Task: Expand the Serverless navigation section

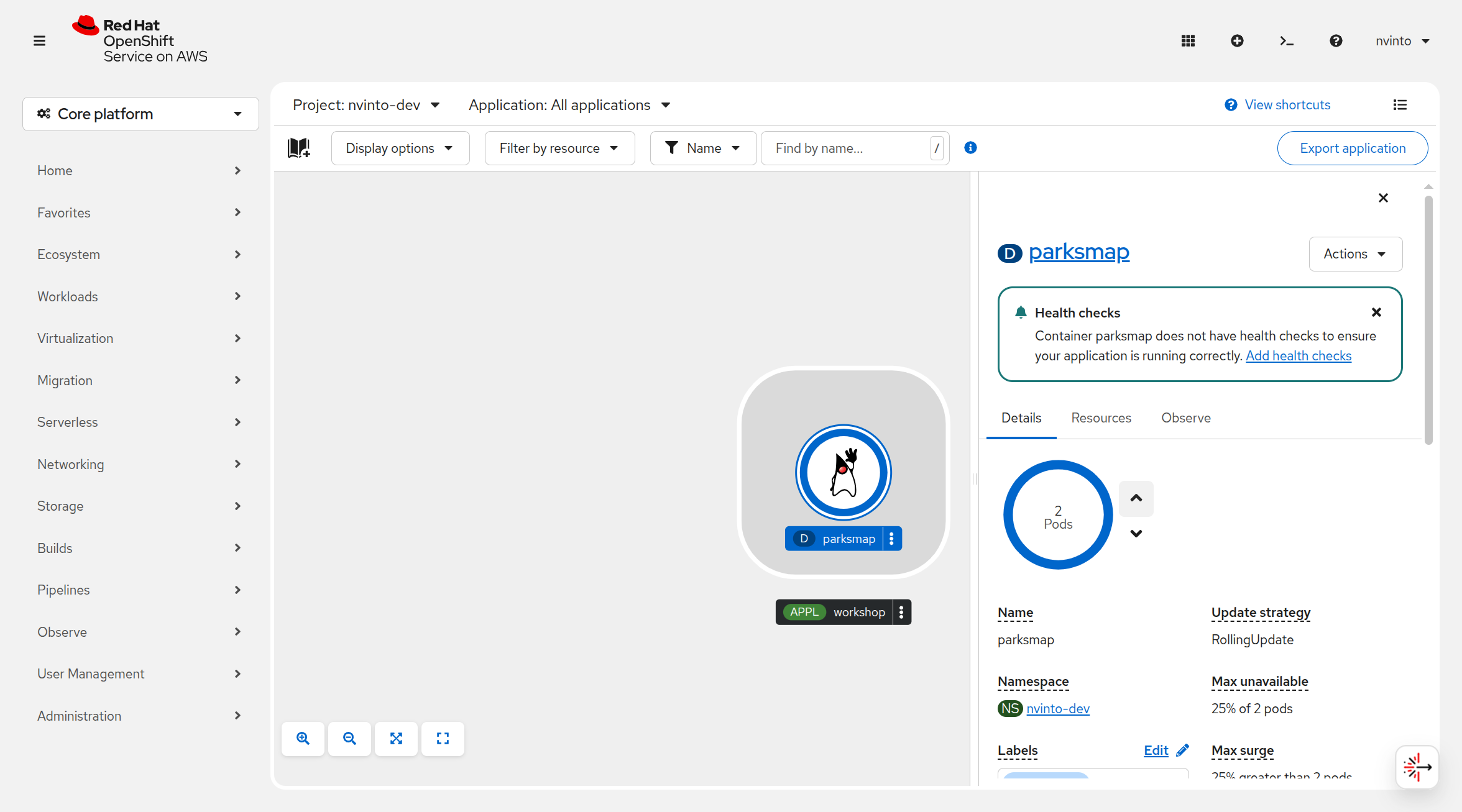Action: (140, 422)
